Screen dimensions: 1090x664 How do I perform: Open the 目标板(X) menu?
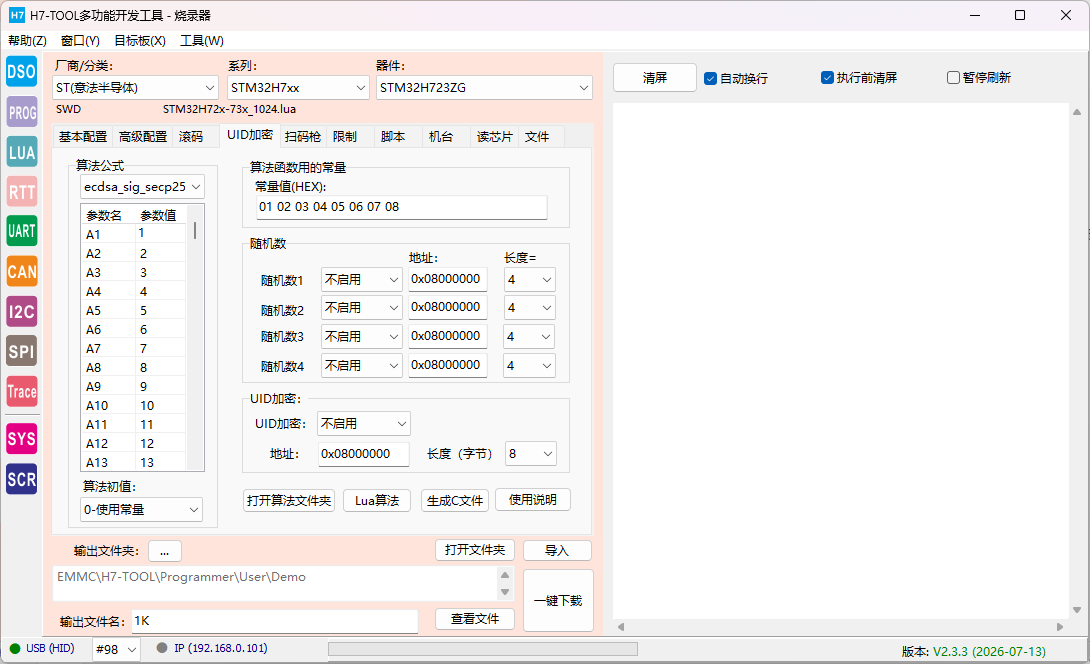point(140,40)
